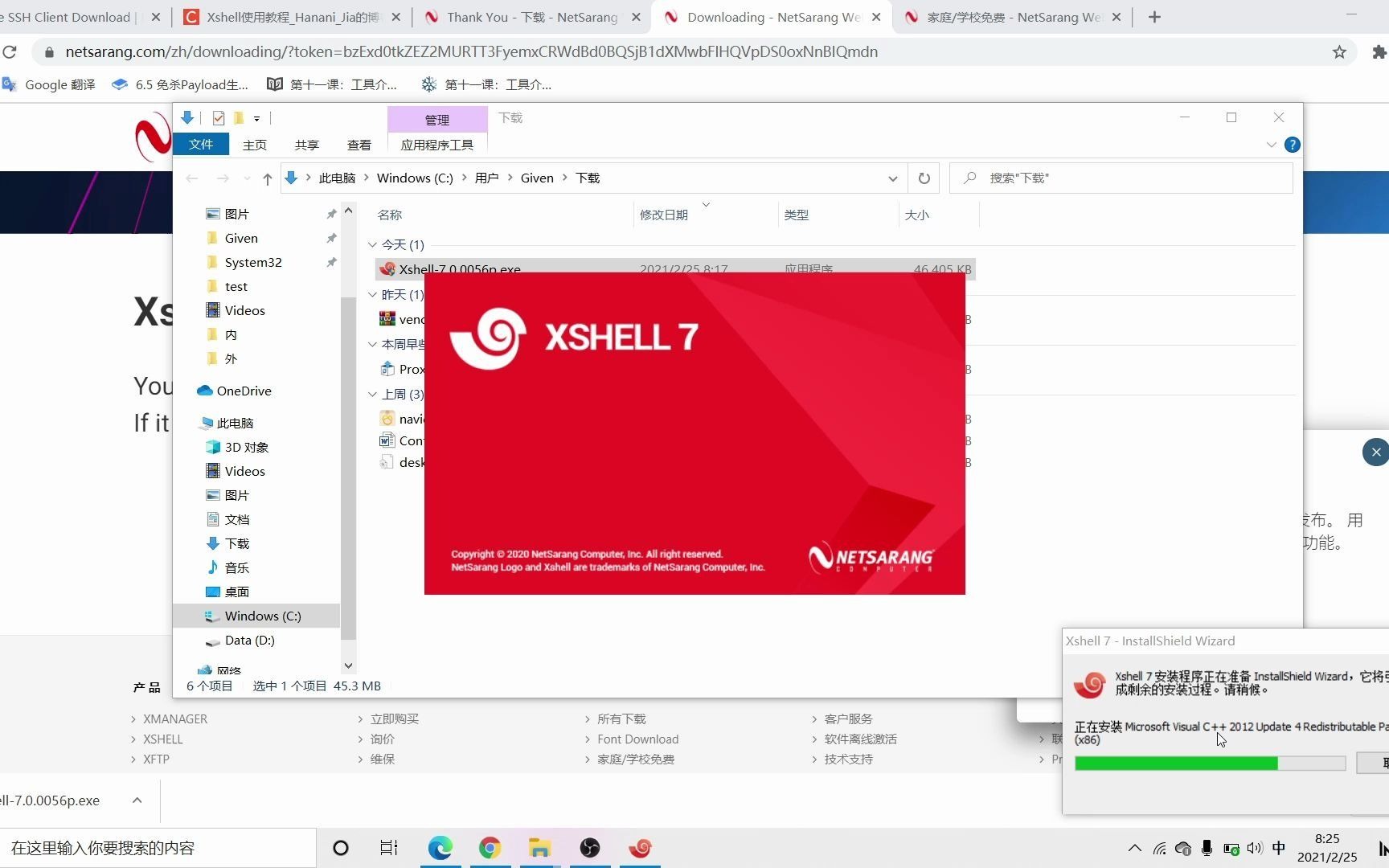Sort files by 修改日期 column
1389x868 pixels.
(663, 215)
